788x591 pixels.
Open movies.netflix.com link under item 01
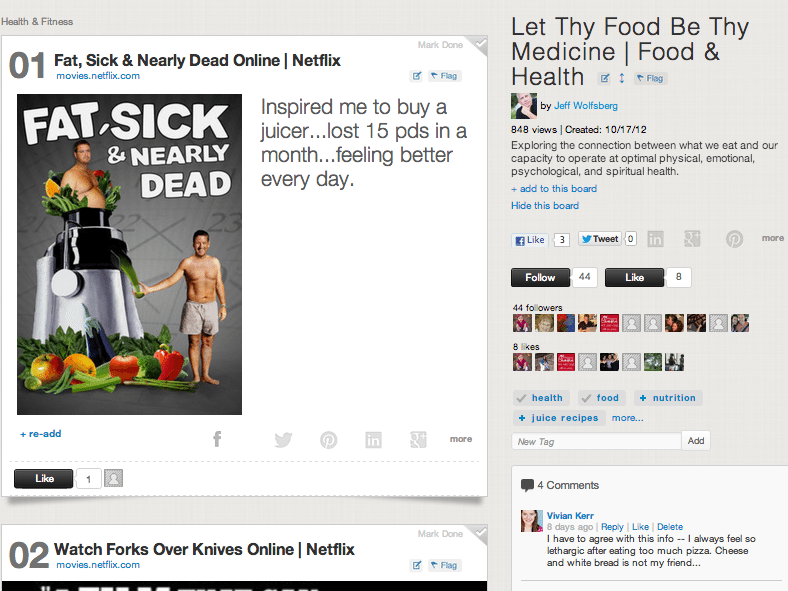point(98,76)
